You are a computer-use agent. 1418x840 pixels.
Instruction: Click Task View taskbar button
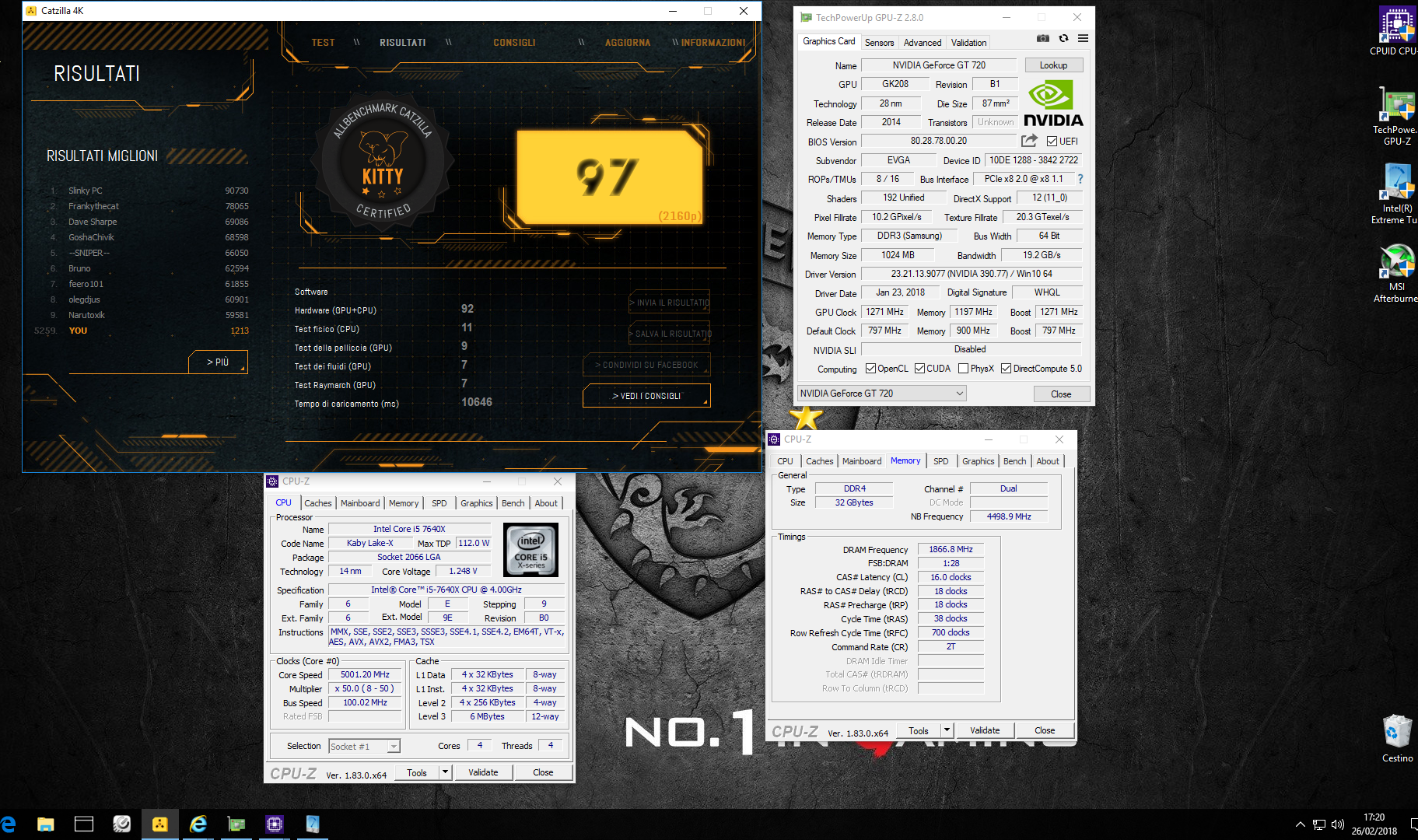pos(84,824)
